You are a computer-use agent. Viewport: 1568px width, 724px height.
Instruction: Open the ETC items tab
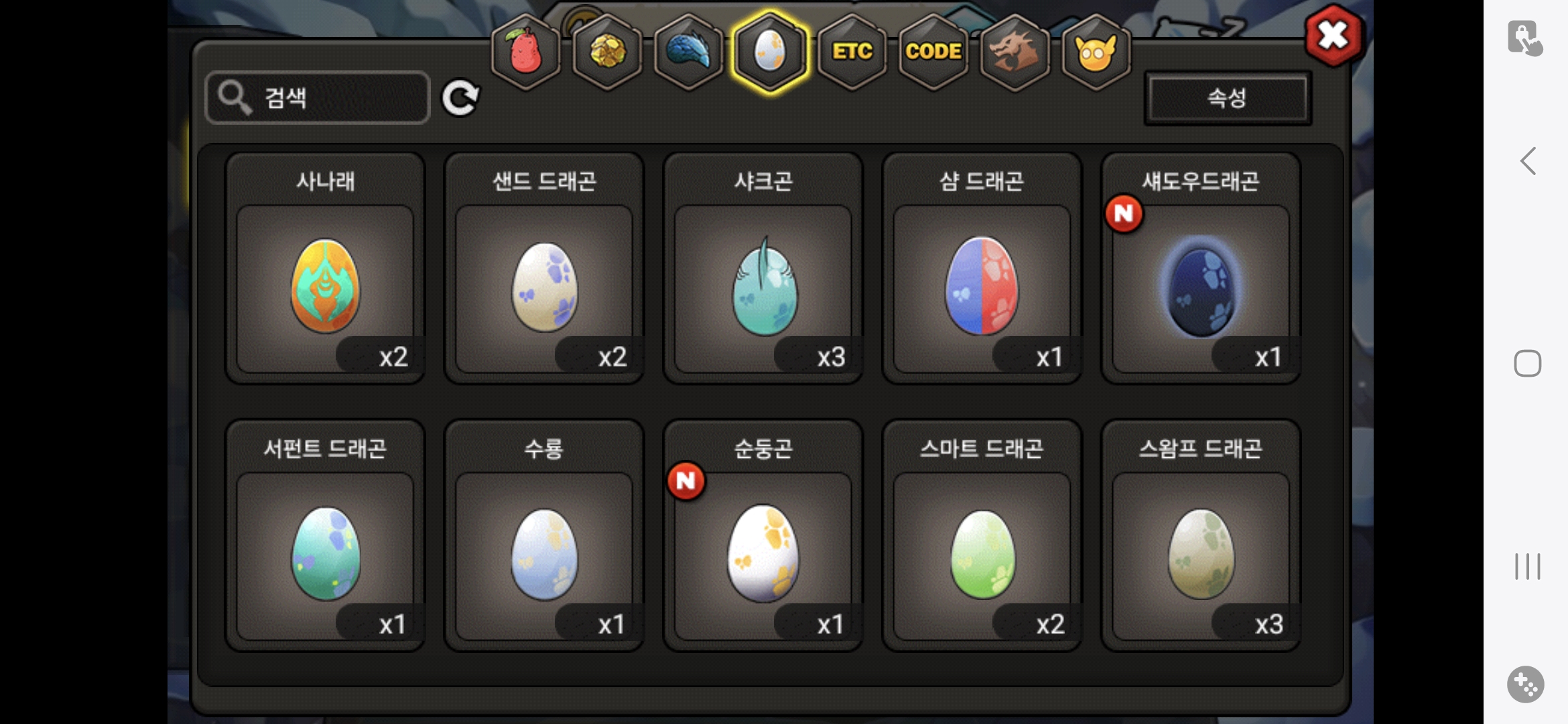coord(852,52)
